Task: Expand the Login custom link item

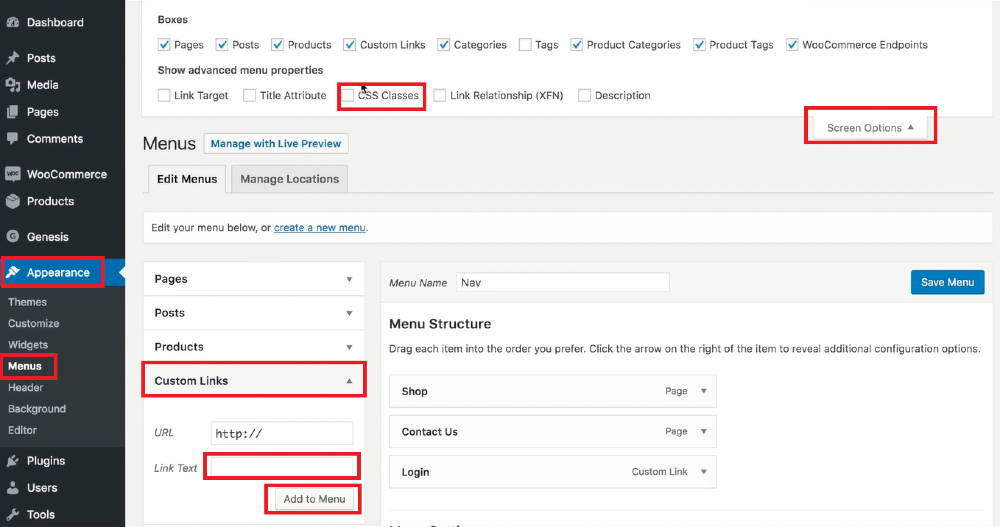Action: pyautogui.click(x=704, y=472)
